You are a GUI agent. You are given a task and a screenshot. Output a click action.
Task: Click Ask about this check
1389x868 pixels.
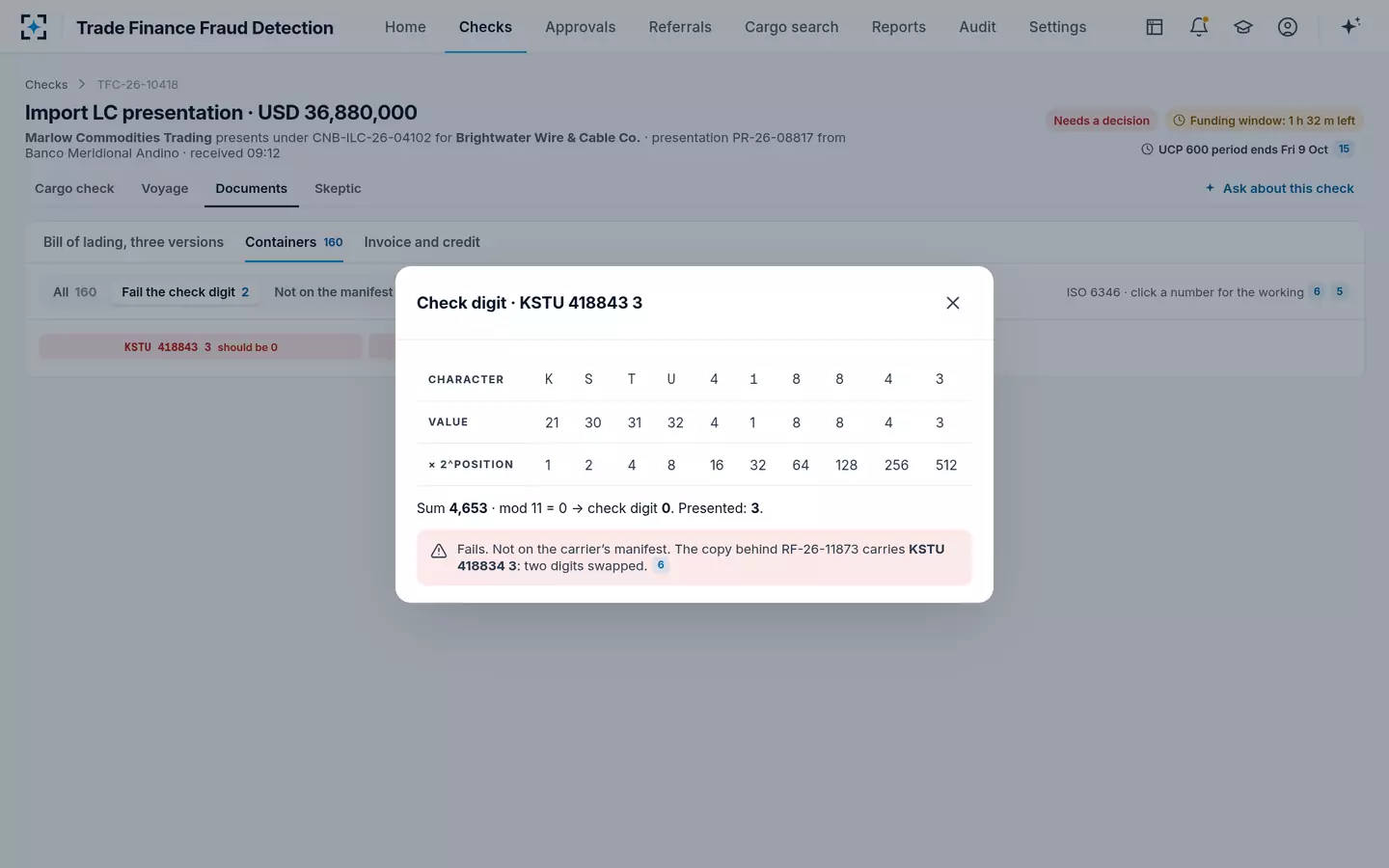1279,188
